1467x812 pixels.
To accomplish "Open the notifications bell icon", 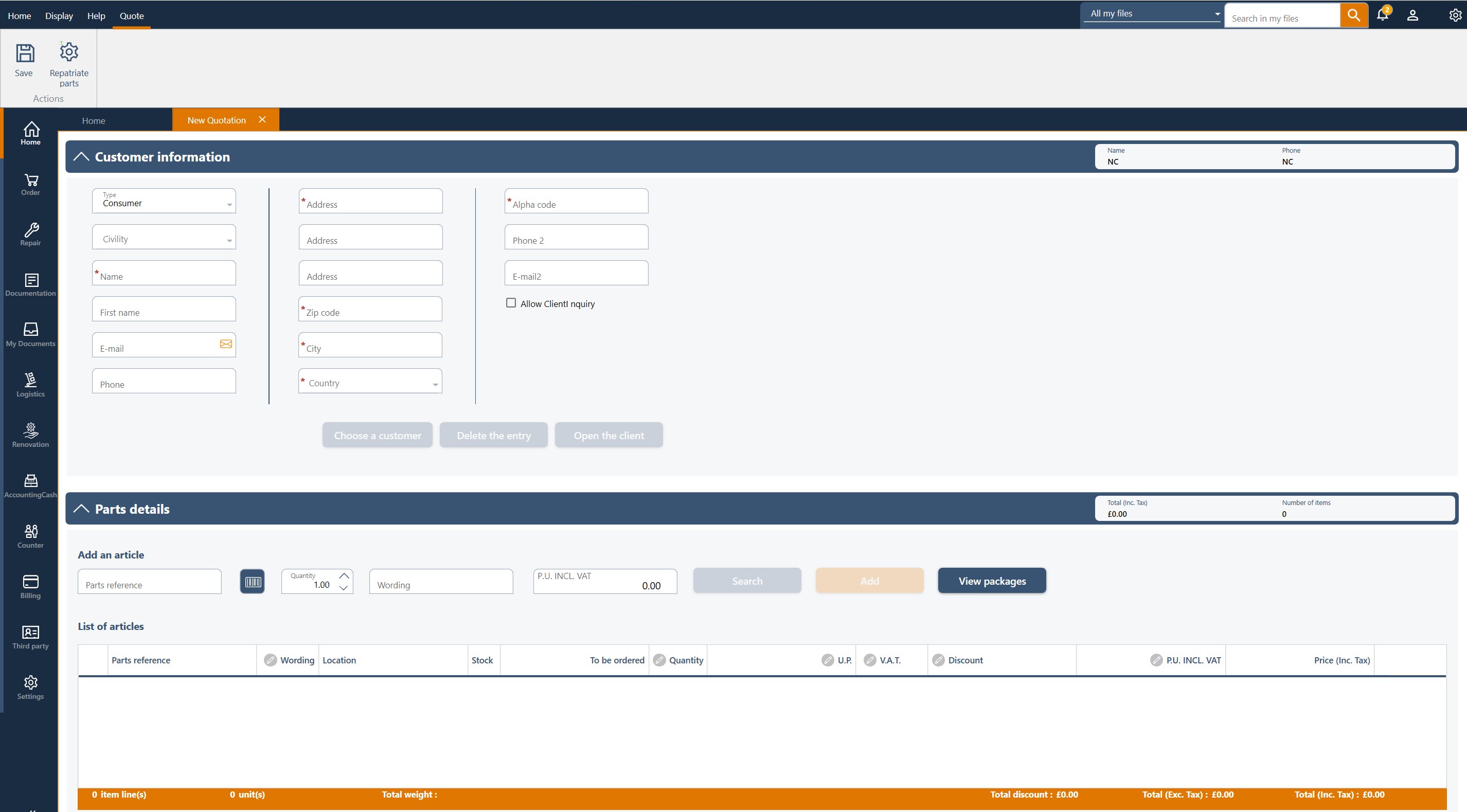I will (x=1382, y=15).
